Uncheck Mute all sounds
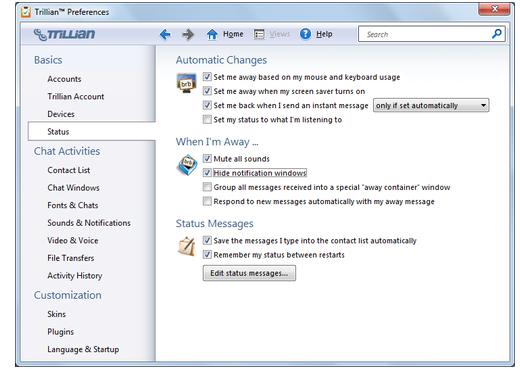This screenshot has width=520, height=369. pyautogui.click(x=207, y=159)
